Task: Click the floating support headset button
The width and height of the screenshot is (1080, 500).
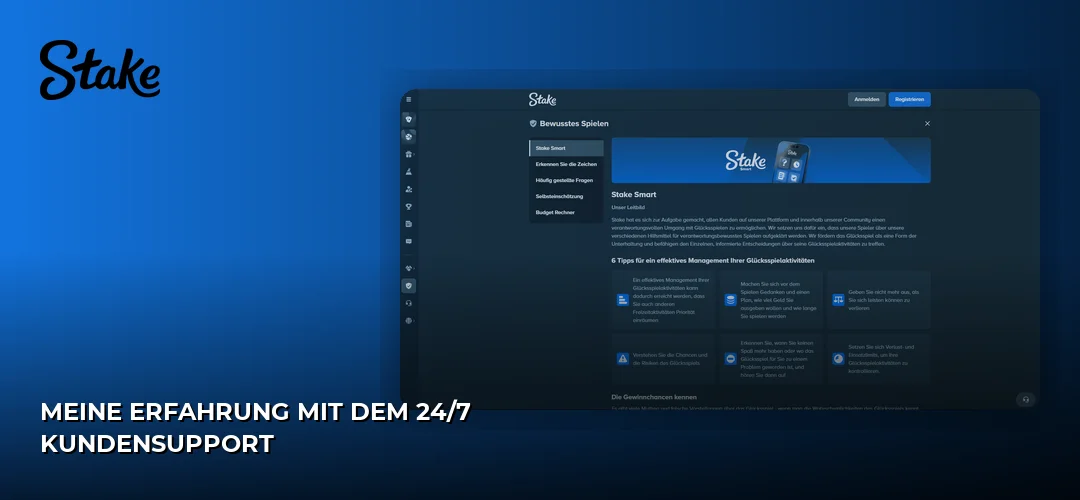Action: coord(1026,399)
